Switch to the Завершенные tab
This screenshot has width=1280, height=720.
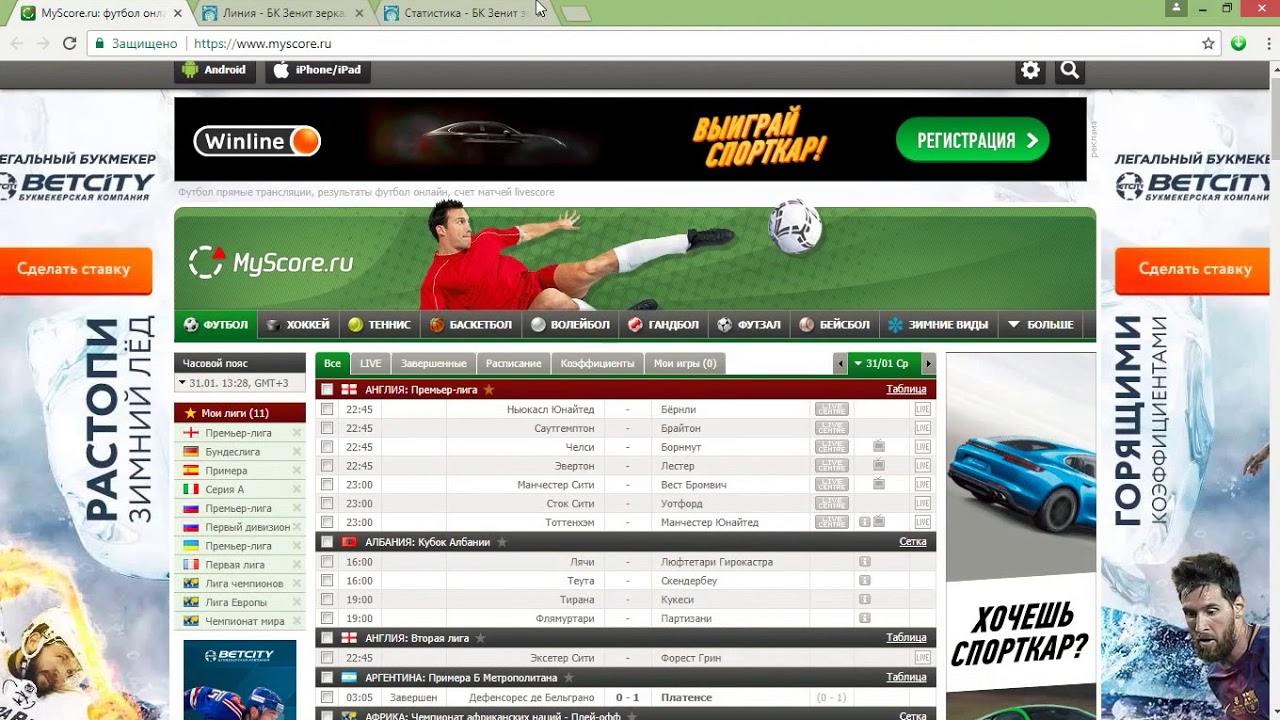click(x=434, y=364)
